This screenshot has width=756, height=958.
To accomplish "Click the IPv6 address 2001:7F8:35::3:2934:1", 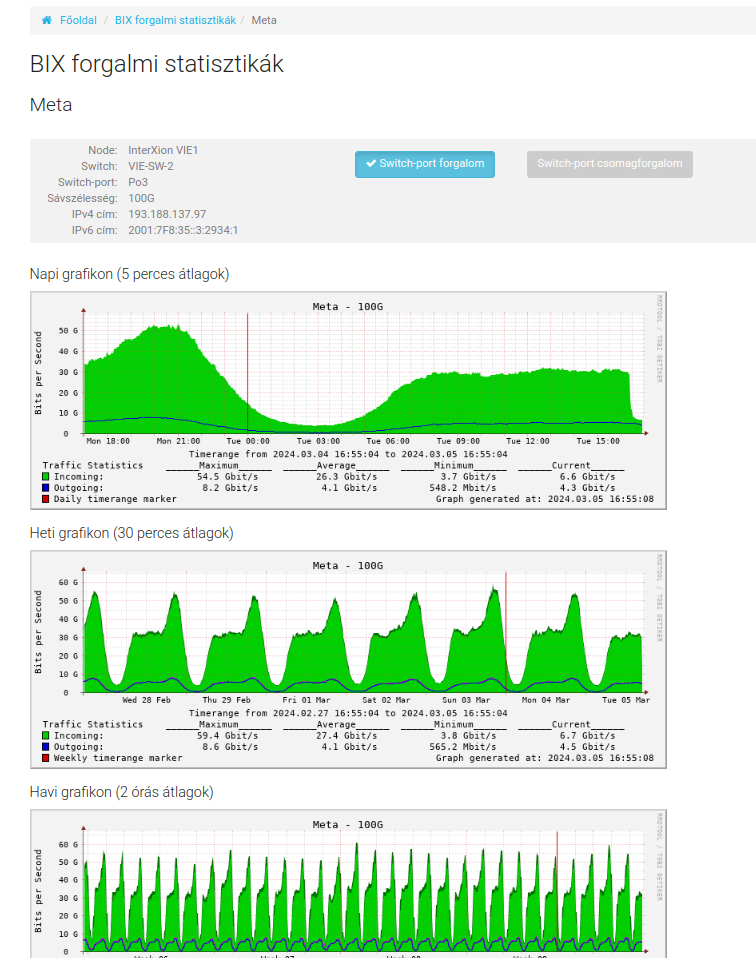I will click(183, 230).
